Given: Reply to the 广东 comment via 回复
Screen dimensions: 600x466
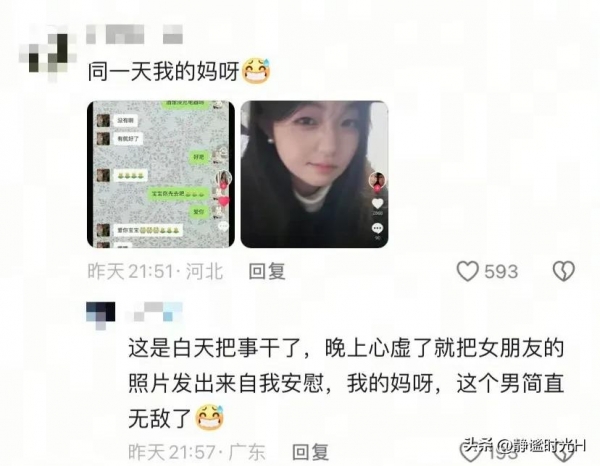Looking at the screenshot, I should pos(310,452).
